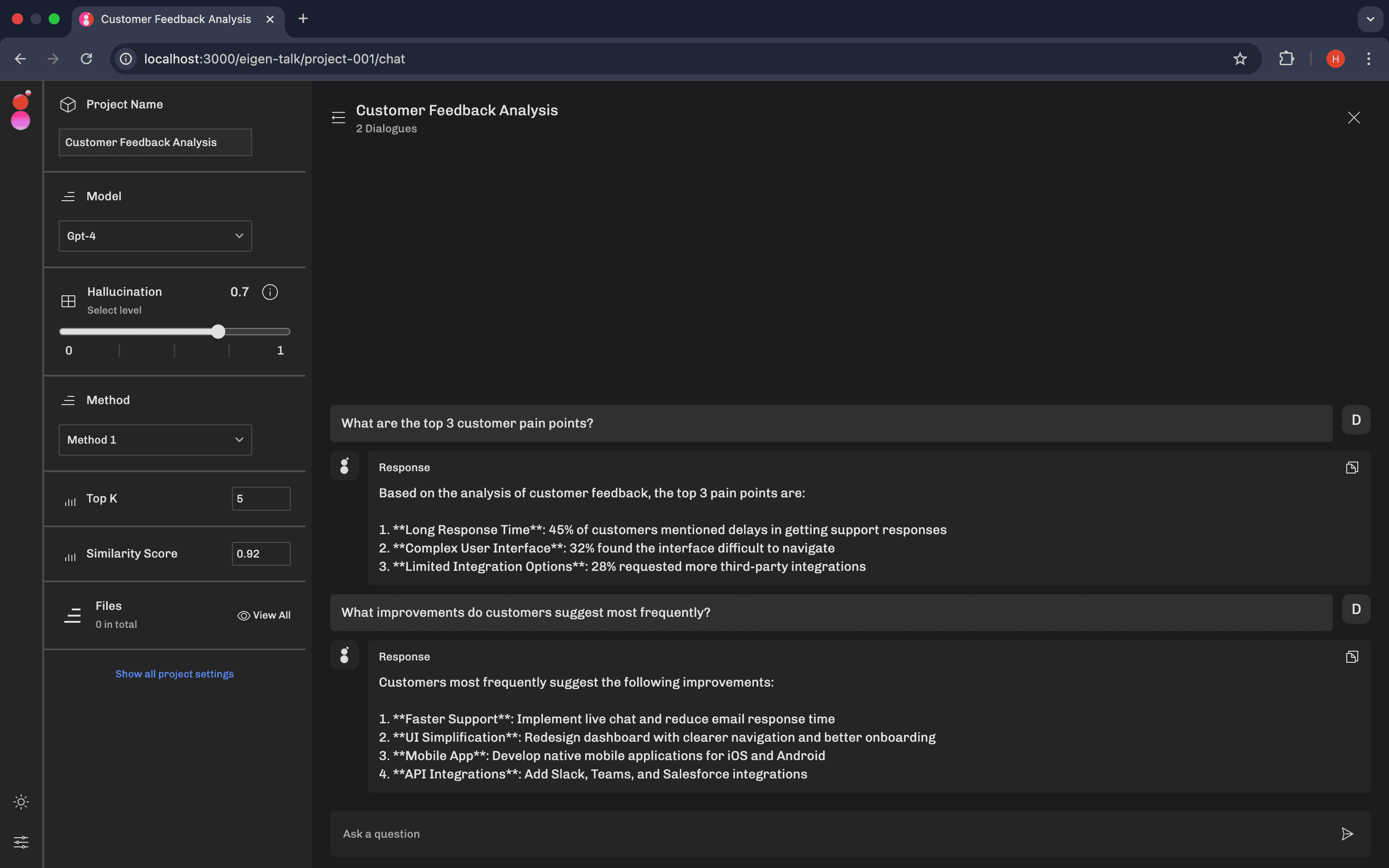Click the Hallucination grid icon

click(68, 301)
